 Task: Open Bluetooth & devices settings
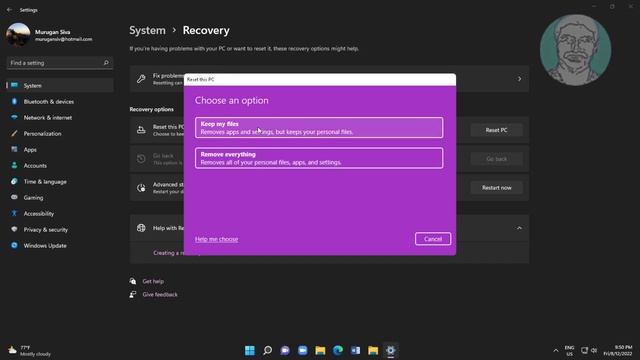[60, 102]
